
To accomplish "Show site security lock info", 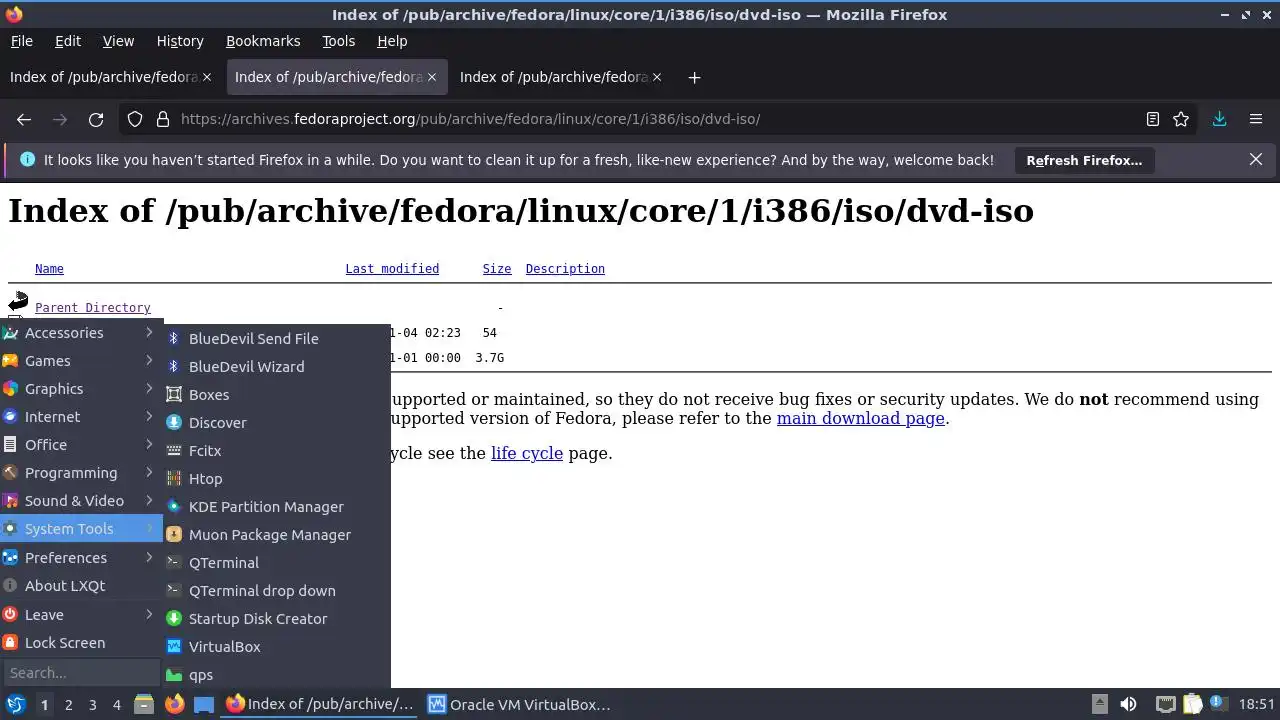I will pos(163,119).
